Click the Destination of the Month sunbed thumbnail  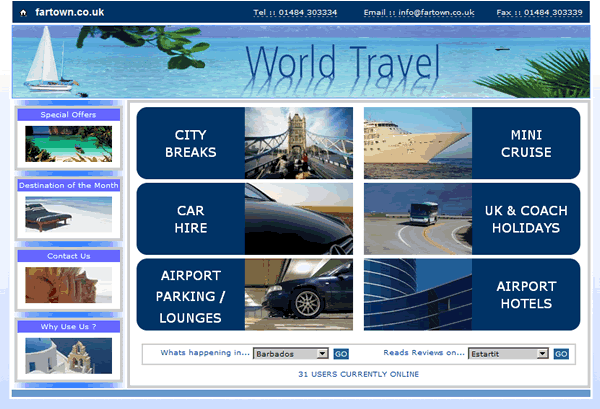(68, 214)
